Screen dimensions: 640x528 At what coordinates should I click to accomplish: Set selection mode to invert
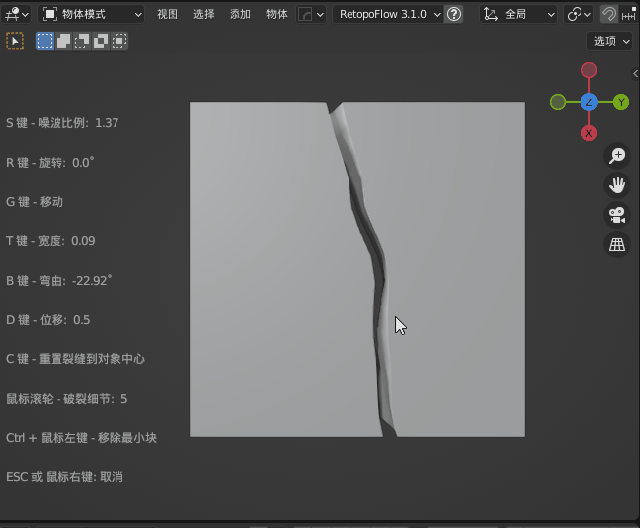click(x=100, y=41)
